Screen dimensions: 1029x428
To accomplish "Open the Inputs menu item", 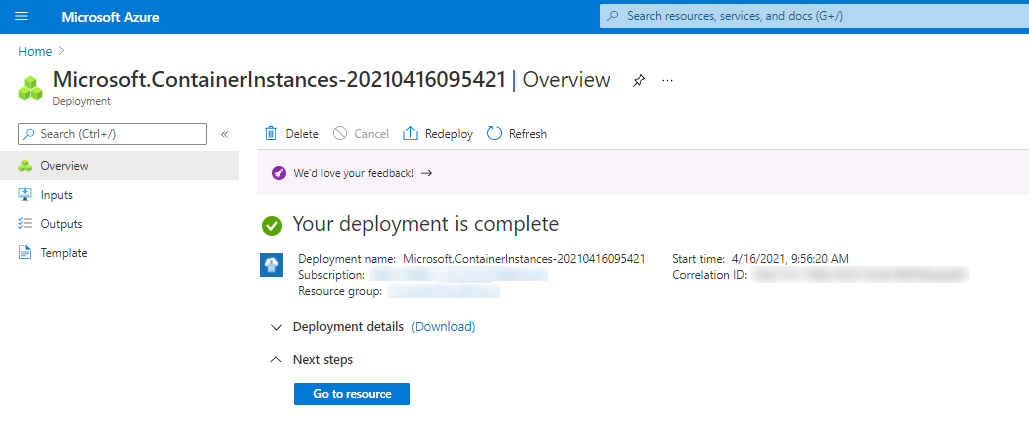I will [56, 195].
